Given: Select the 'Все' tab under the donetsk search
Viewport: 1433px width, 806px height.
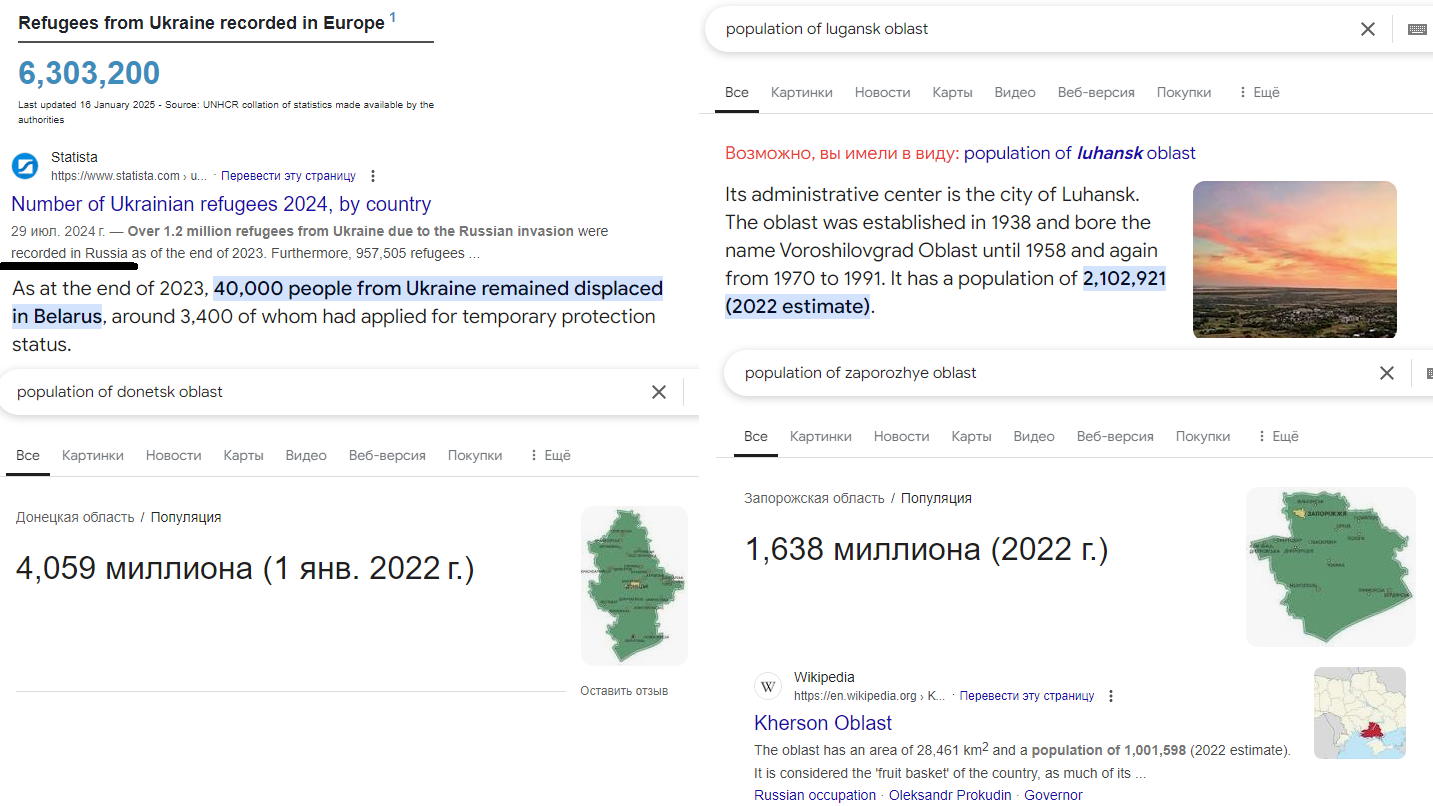Looking at the screenshot, I should pos(28,455).
